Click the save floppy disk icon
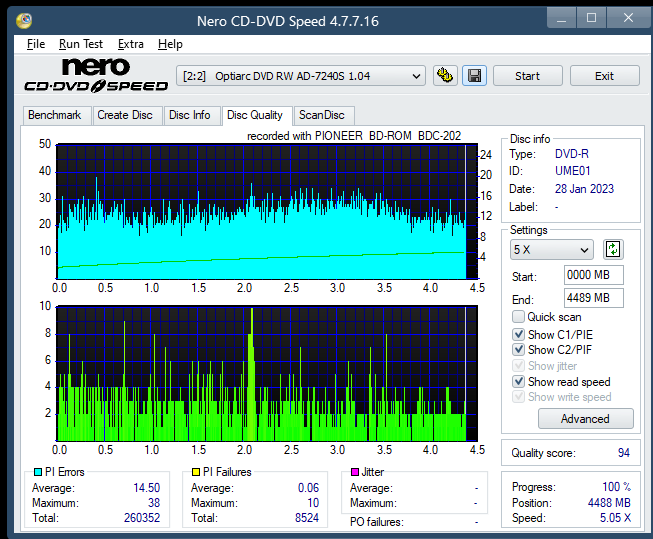Image resolution: width=653 pixels, height=539 pixels. (474, 76)
